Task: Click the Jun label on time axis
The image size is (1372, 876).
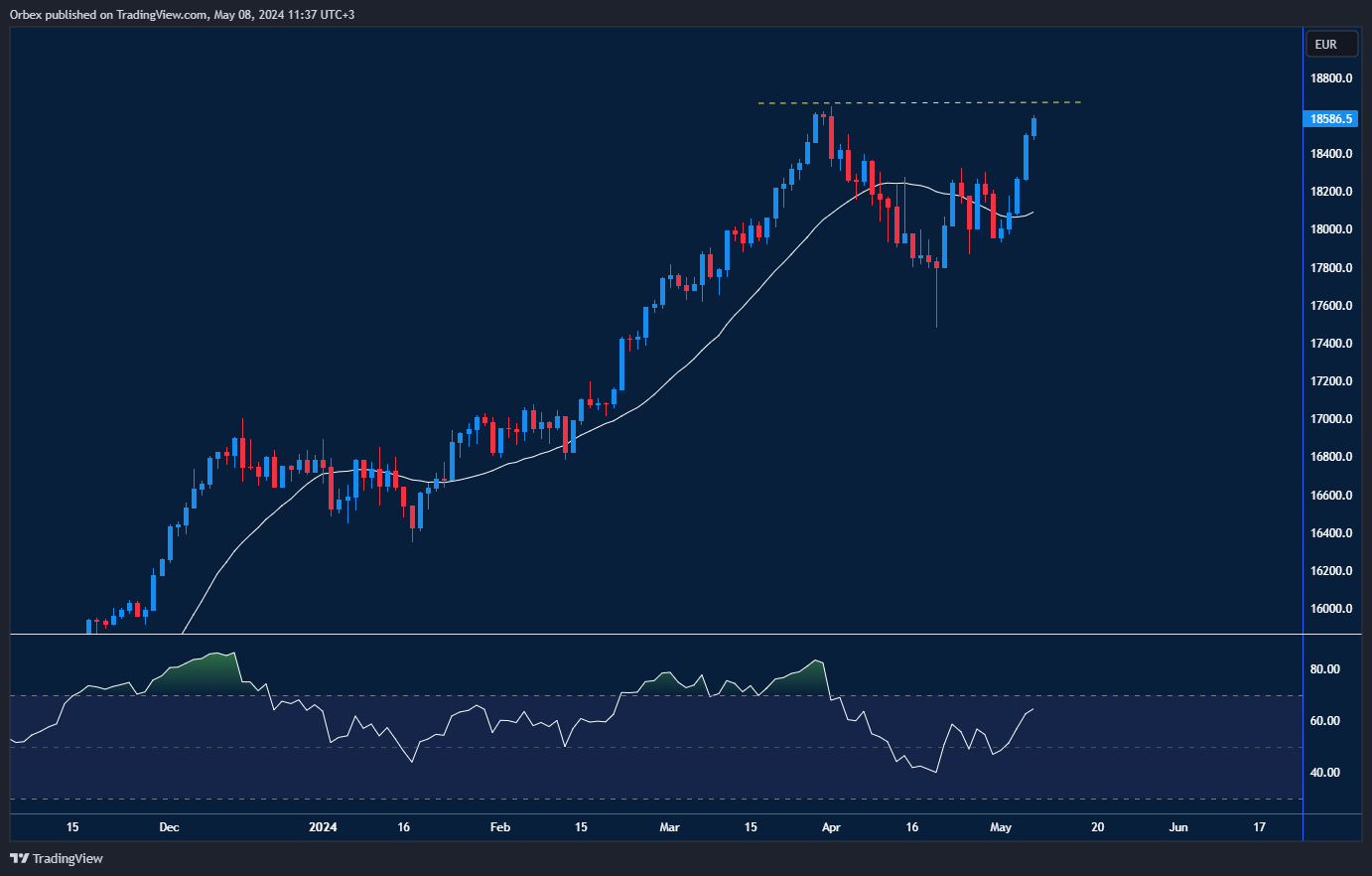Action: [1178, 825]
